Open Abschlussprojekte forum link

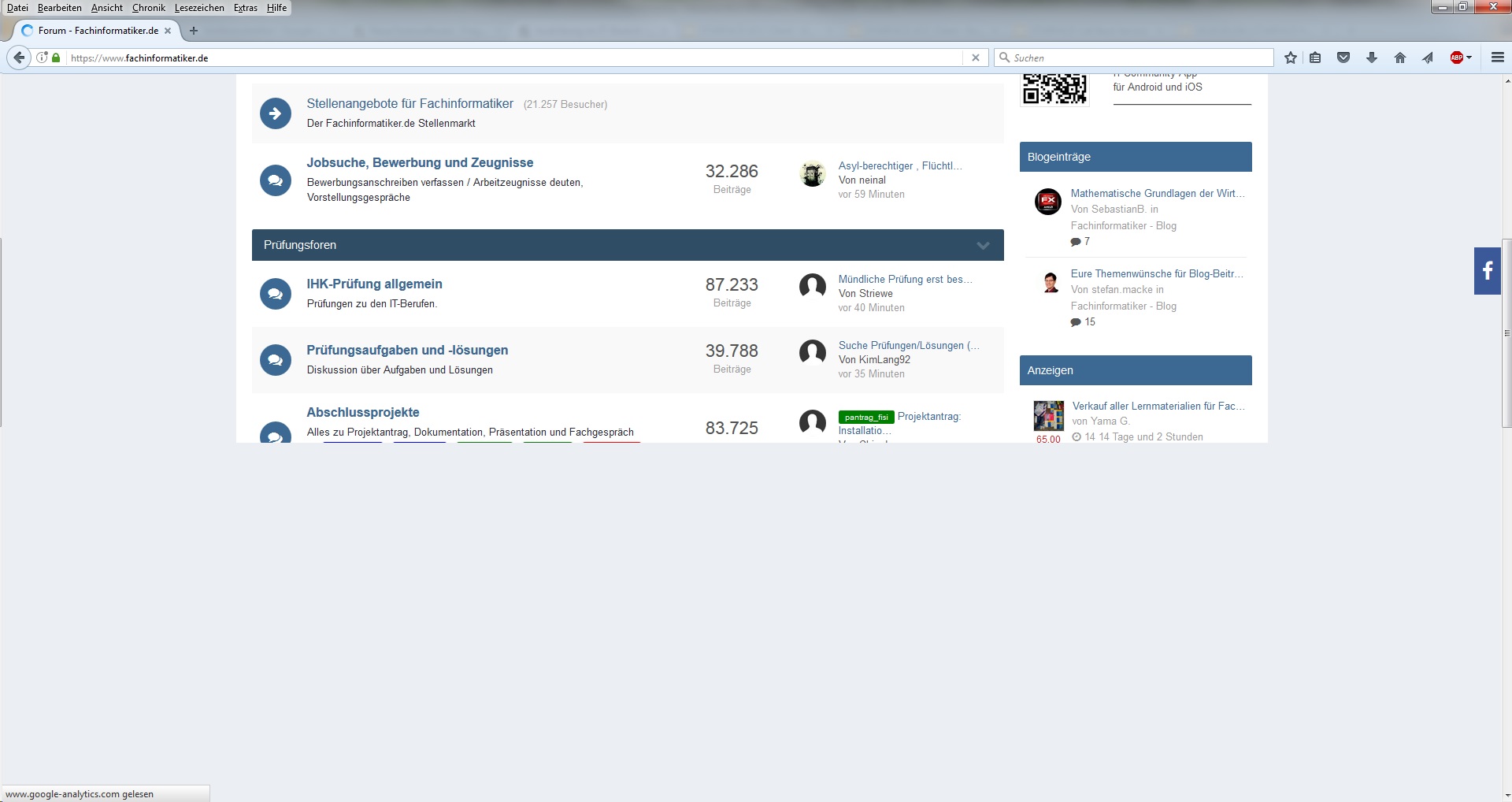point(363,412)
